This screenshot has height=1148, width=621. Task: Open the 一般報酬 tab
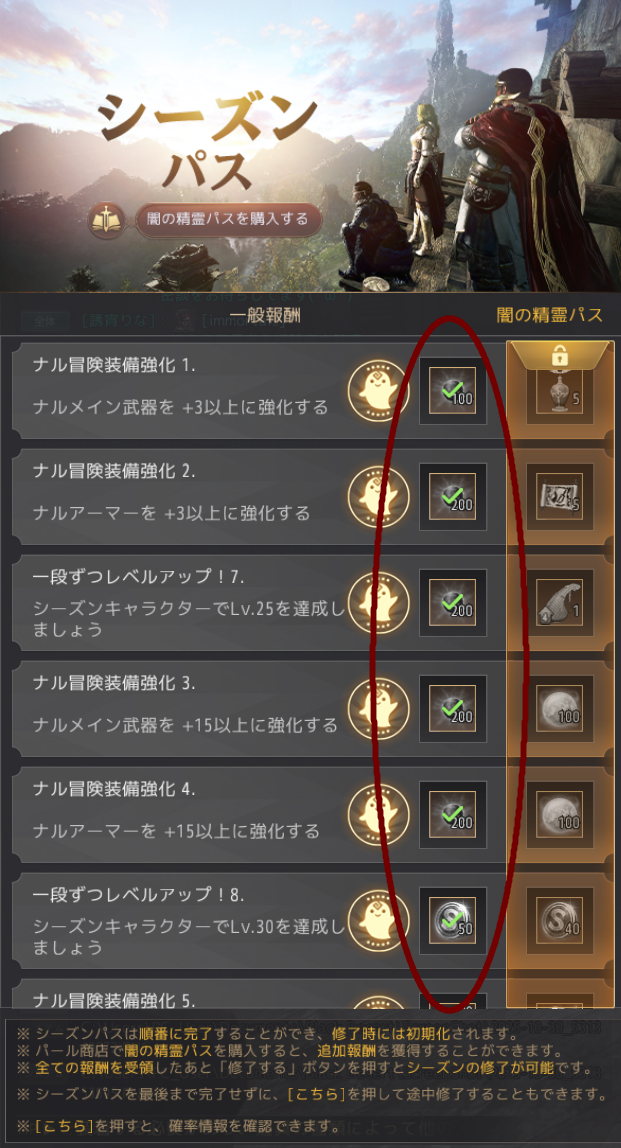(264, 316)
